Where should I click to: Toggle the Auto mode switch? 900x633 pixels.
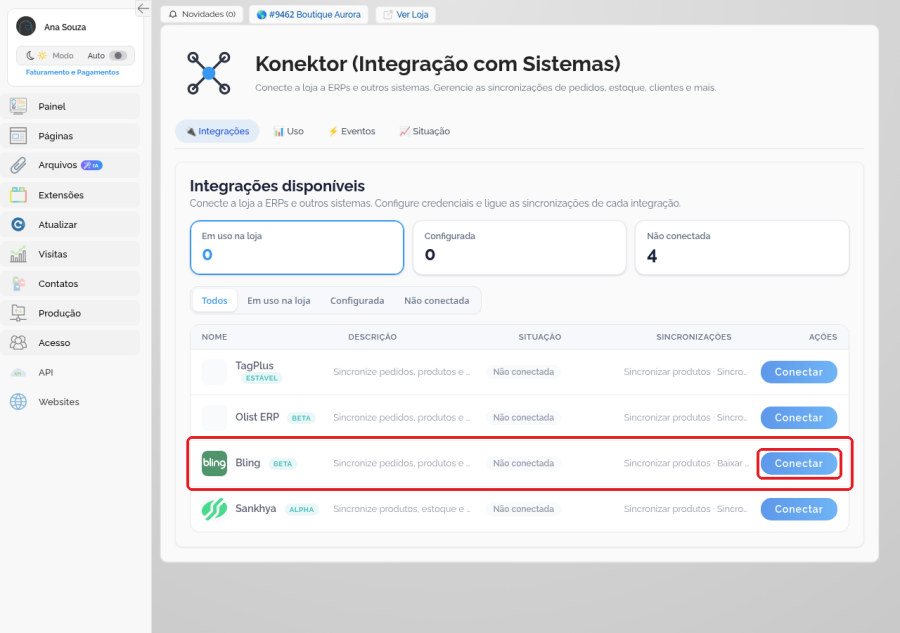(118, 56)
